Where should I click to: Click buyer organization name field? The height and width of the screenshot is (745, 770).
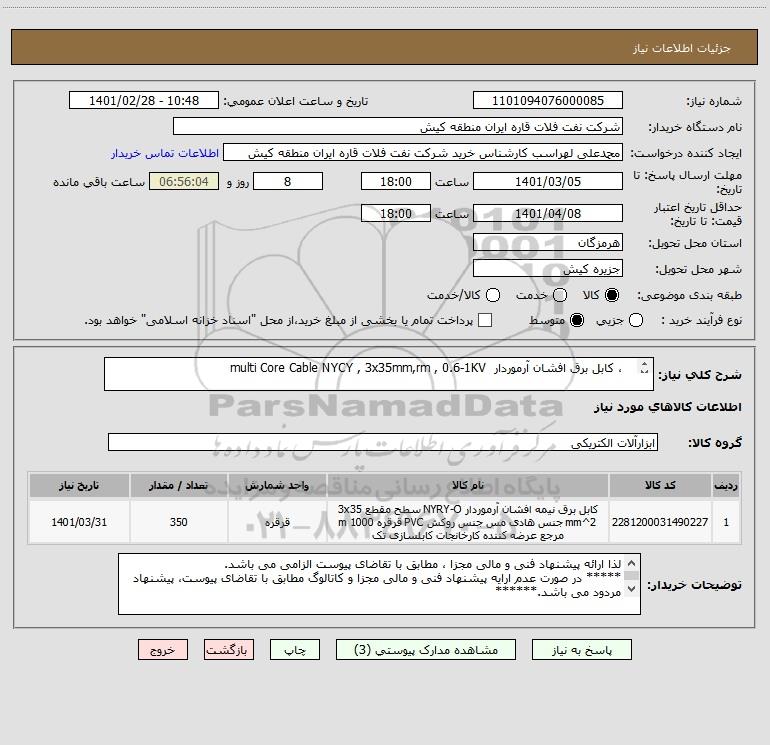[398, 127]
